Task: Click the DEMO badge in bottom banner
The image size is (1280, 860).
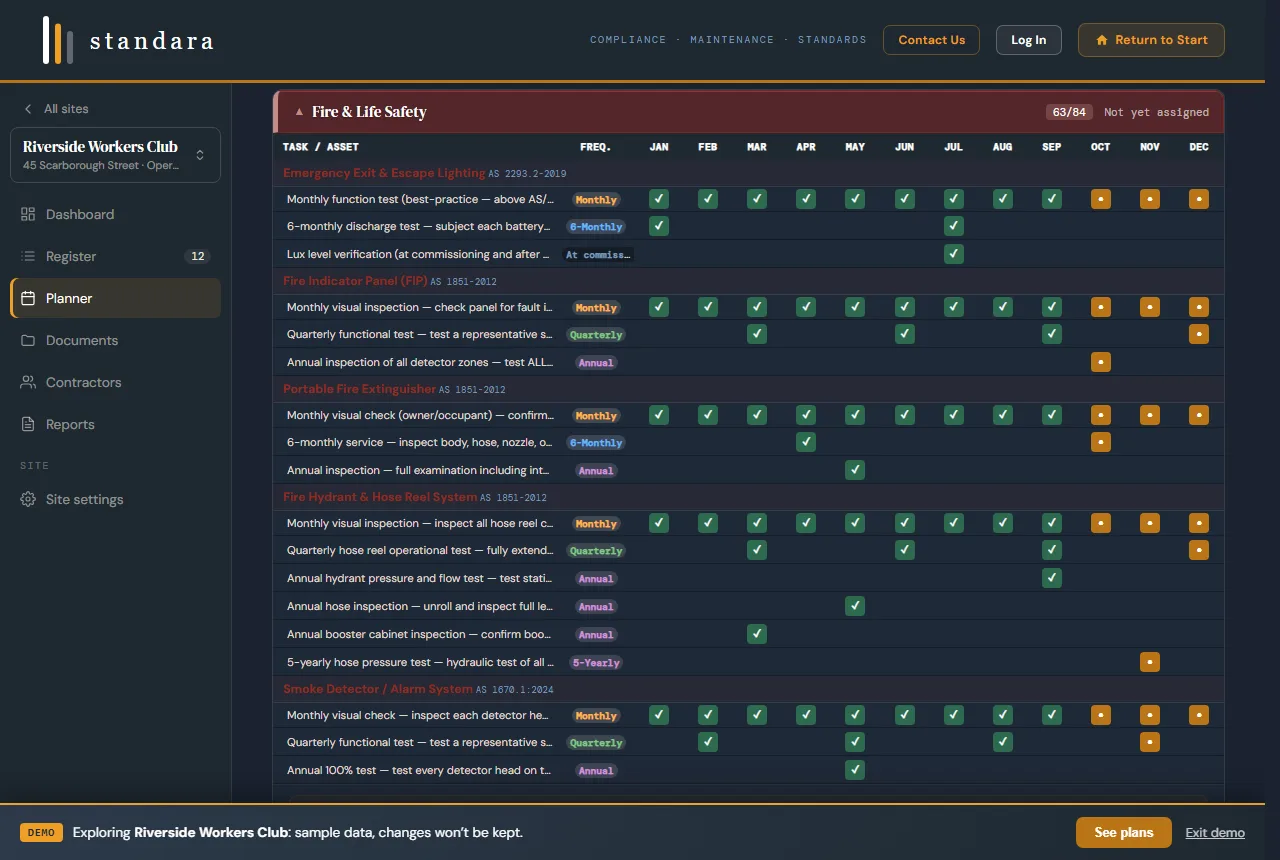Action: click(42, 832)
